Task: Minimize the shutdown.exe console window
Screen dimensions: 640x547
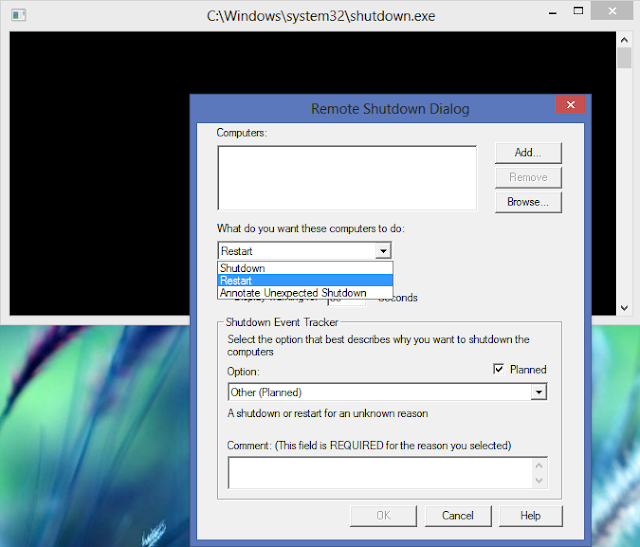Action: point(553,12)
